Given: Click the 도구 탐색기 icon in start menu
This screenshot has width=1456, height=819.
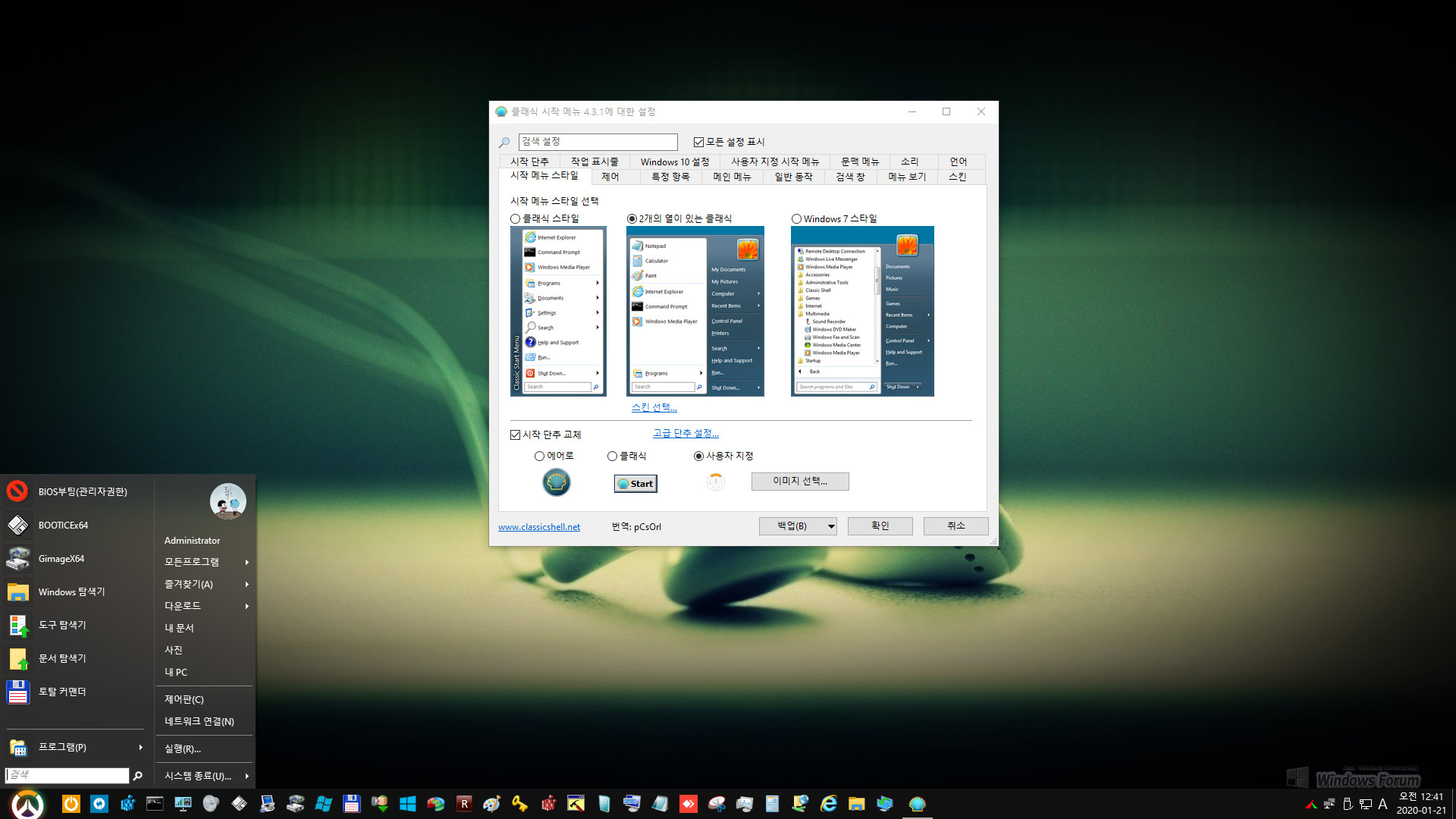Looking at the screenshot, I should pos(17,625).
